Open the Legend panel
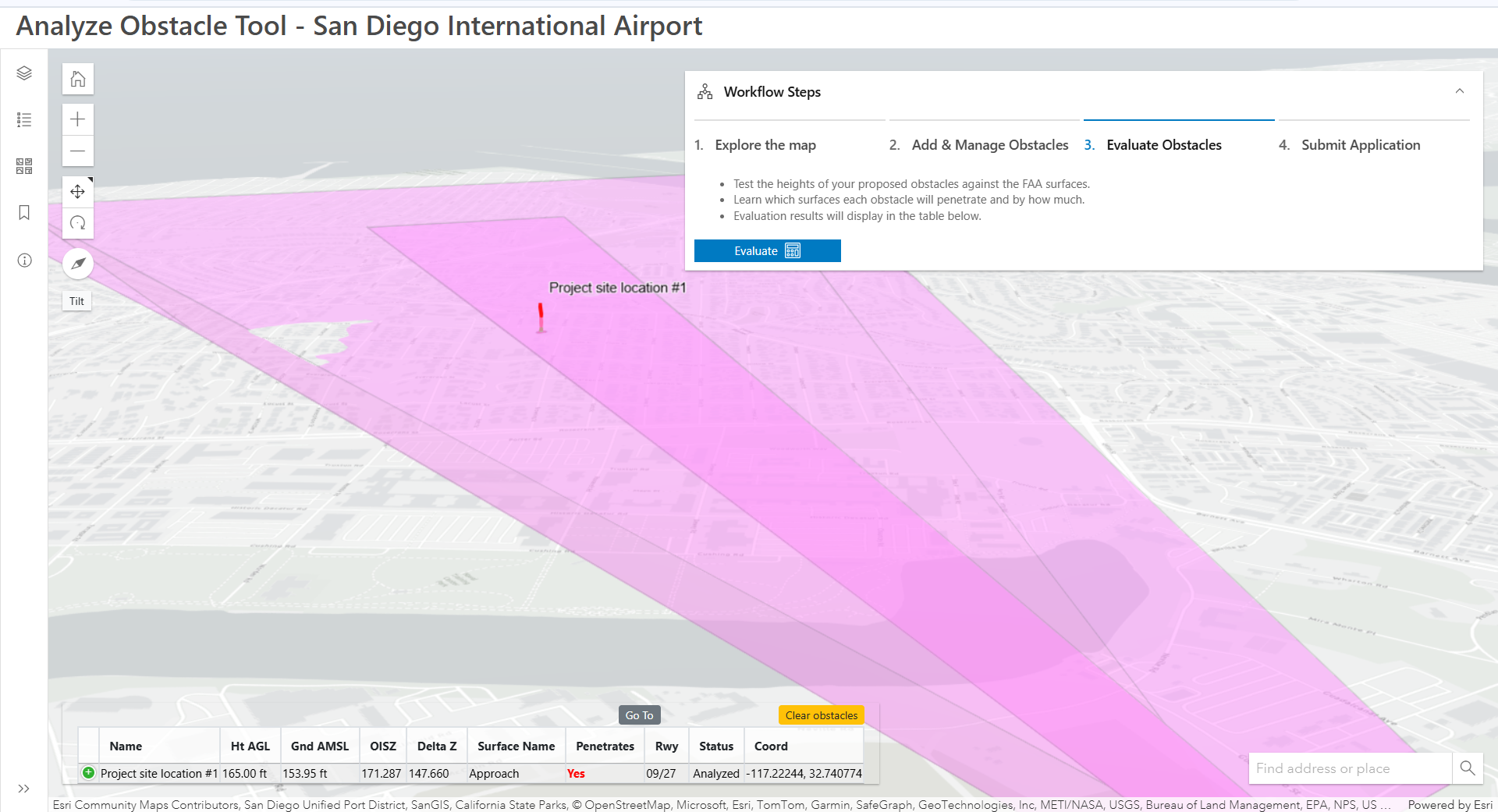The image size is (1498, 812). (x=24, y=119)
